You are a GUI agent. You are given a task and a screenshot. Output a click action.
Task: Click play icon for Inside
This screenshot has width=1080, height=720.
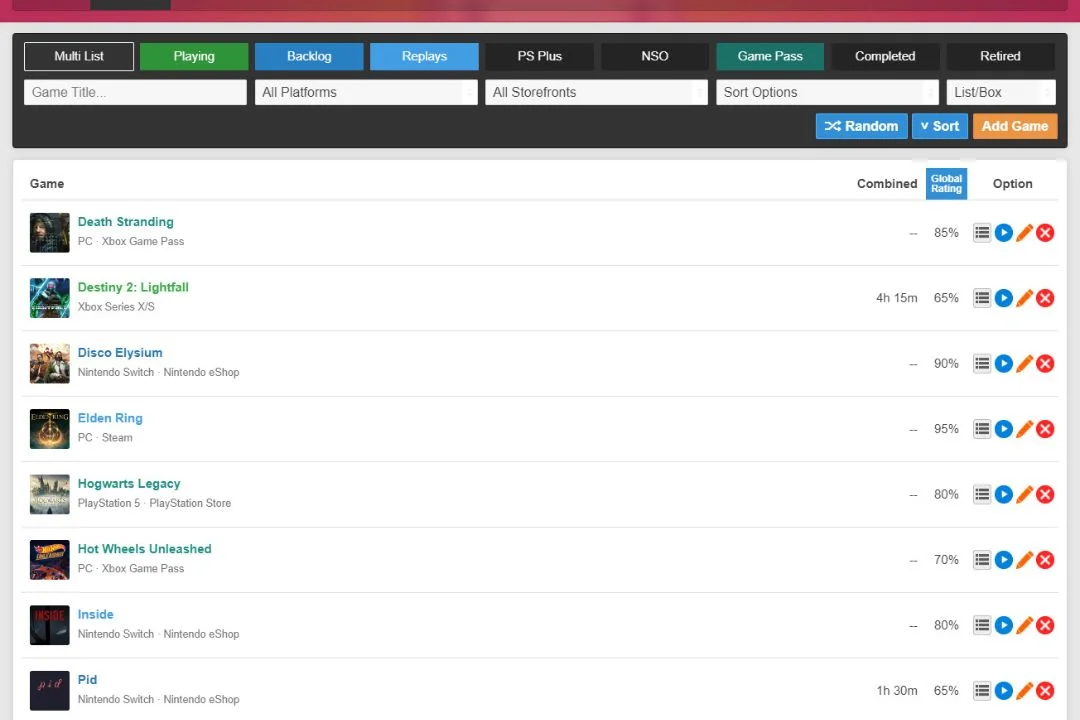click(x=1004, y=626)
